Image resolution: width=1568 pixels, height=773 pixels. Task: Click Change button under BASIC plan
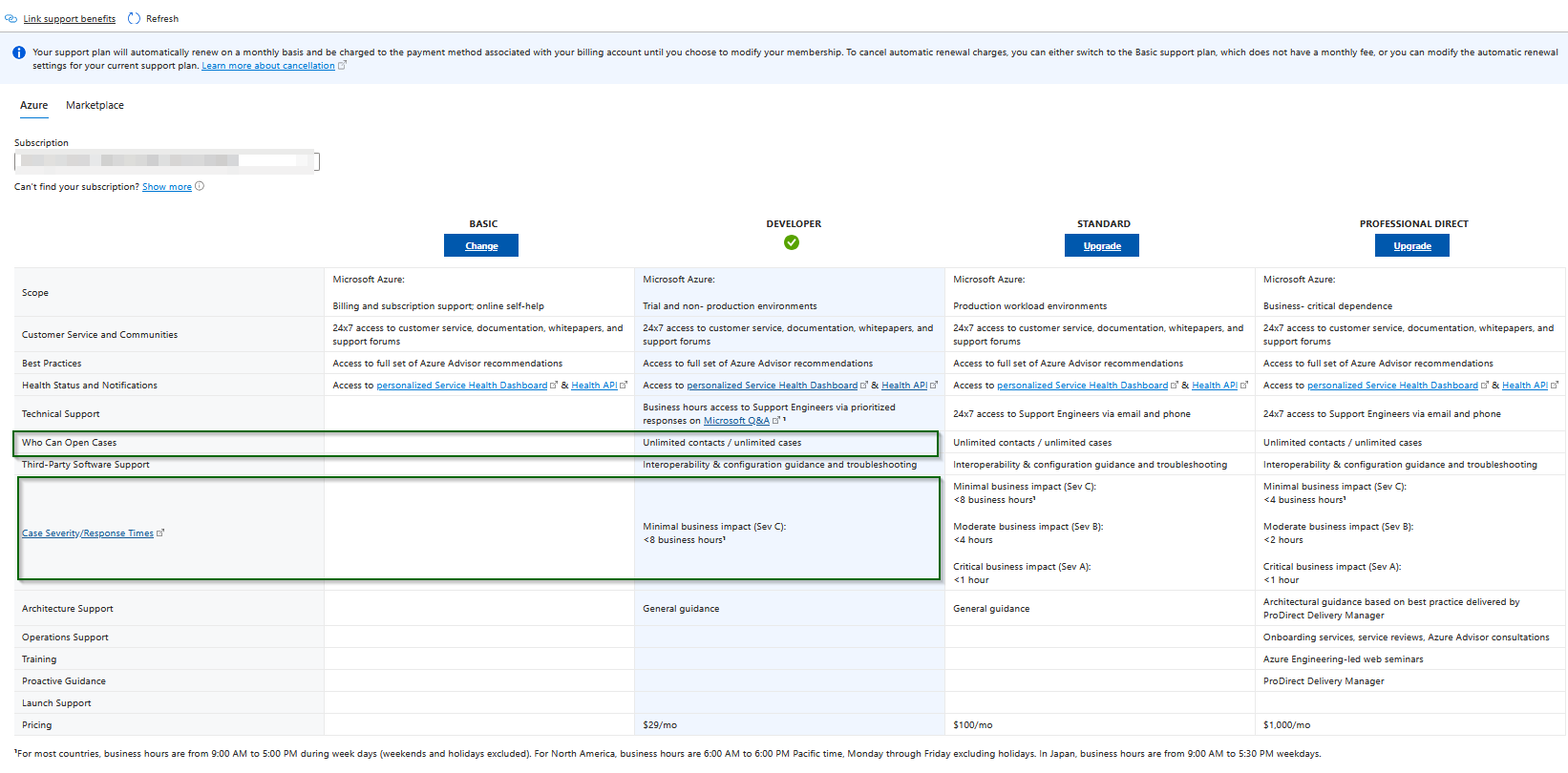(481, 245)
